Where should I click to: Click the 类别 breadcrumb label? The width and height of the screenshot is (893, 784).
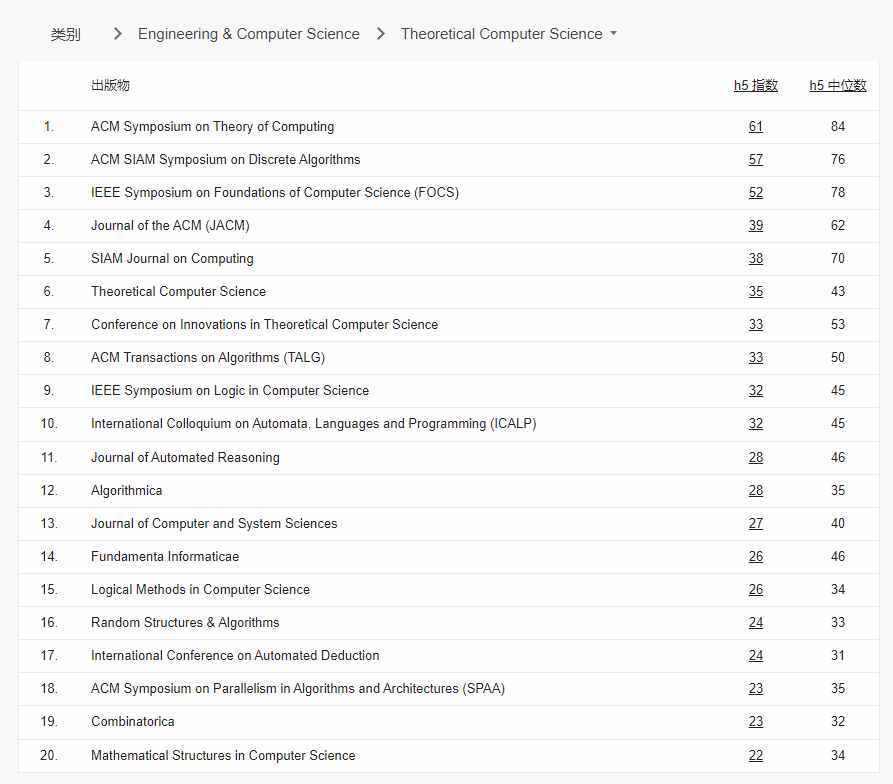coord(64,33)
